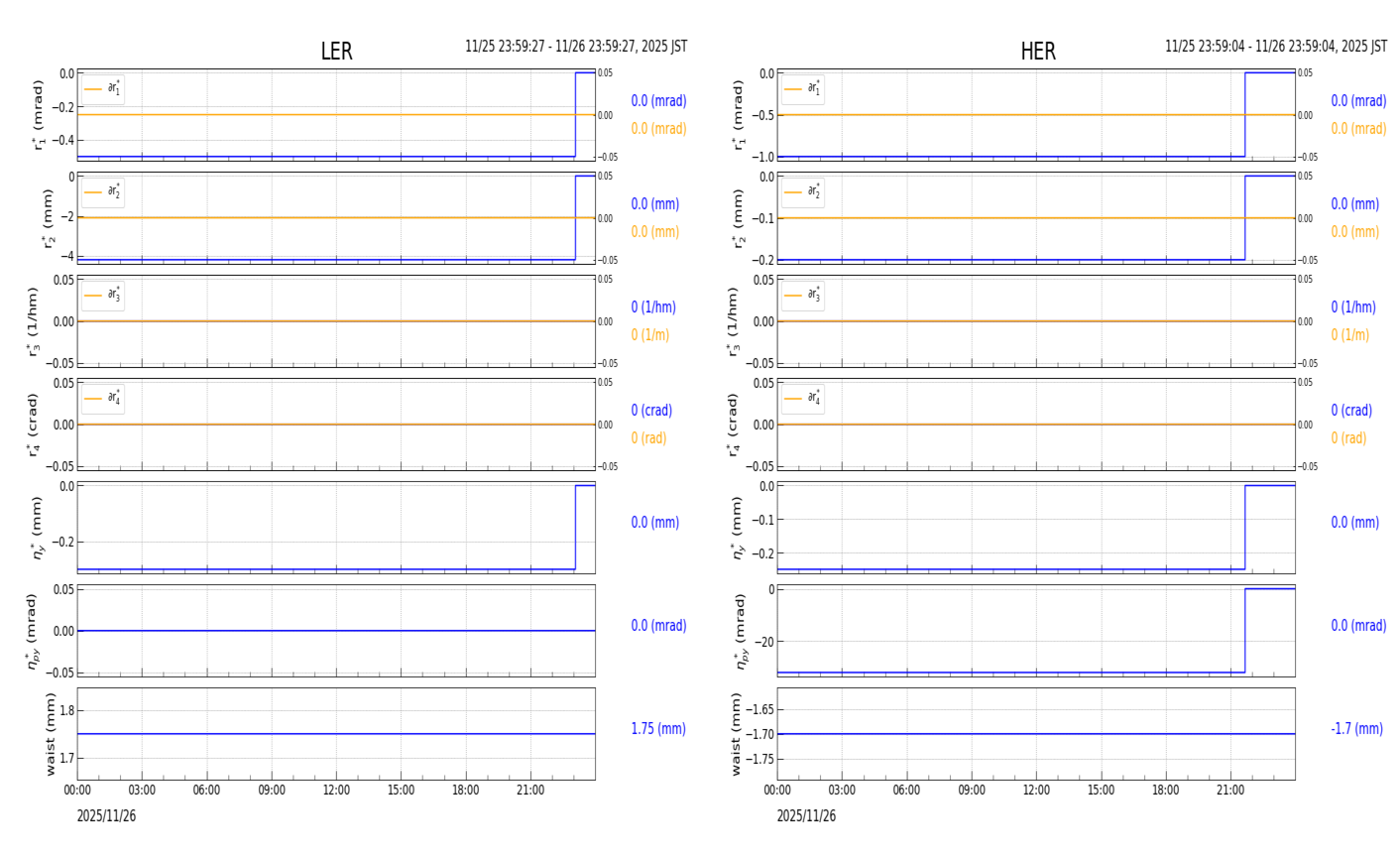Select "0.0 (mm)" beside the HER ηy* plot
1400x857 pixels.
tap(1355, 523)
